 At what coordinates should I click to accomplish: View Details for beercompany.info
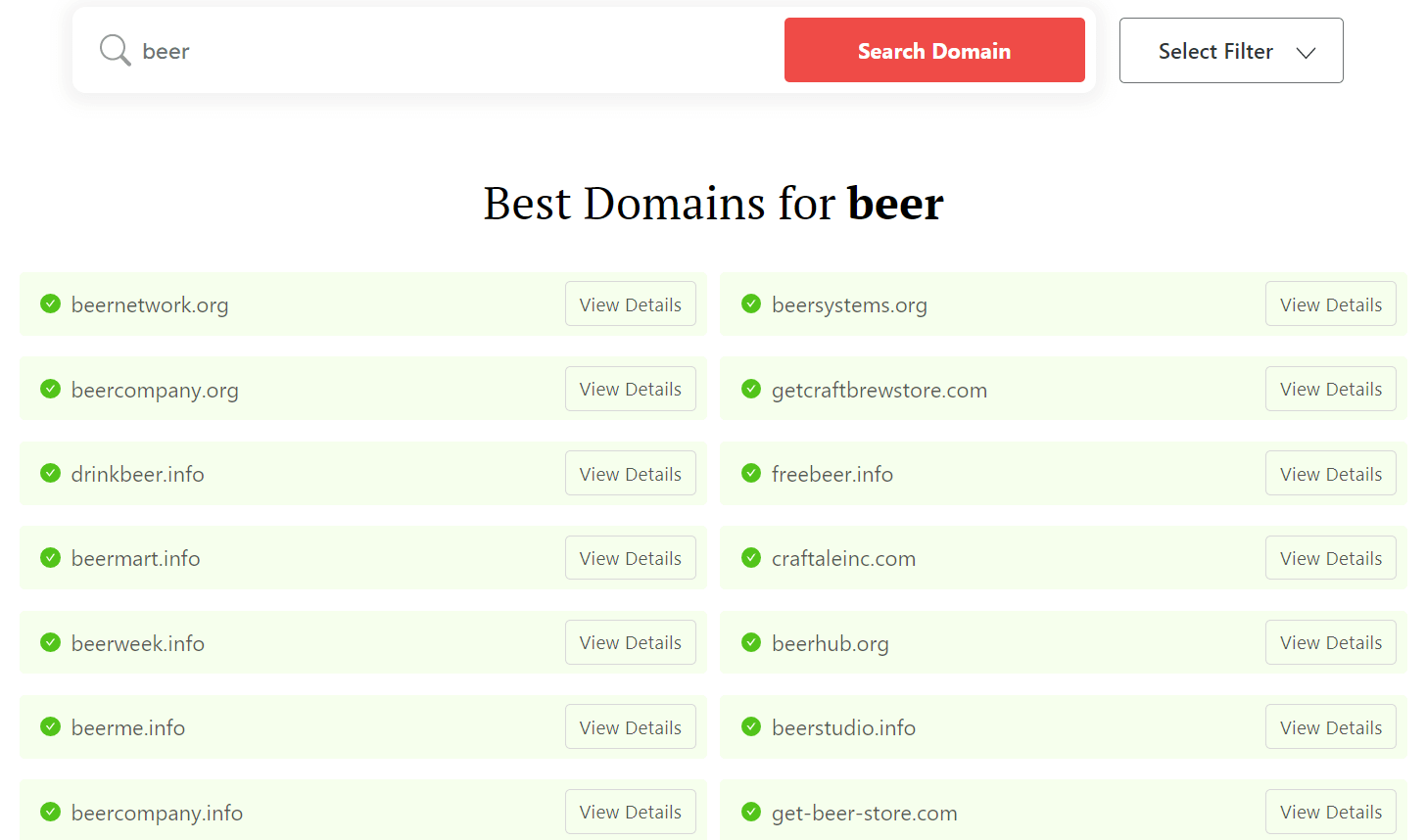[631, 812]
